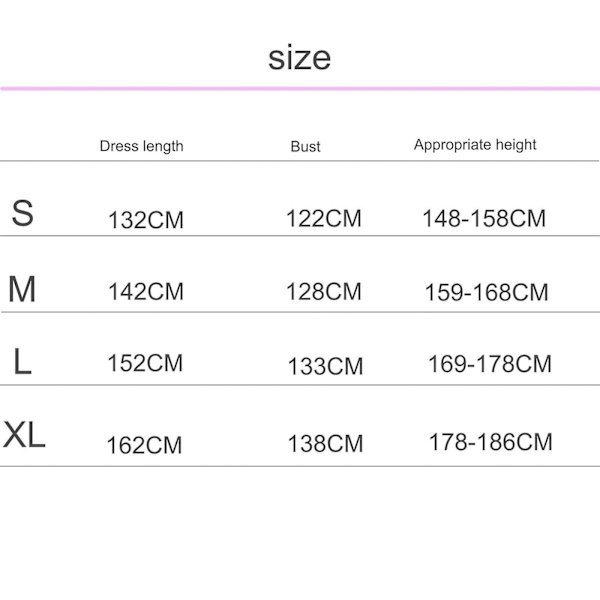Screen dimensions: 600x600
Task: Select the 178-186CM height range
Action: (x=490, y=442)
